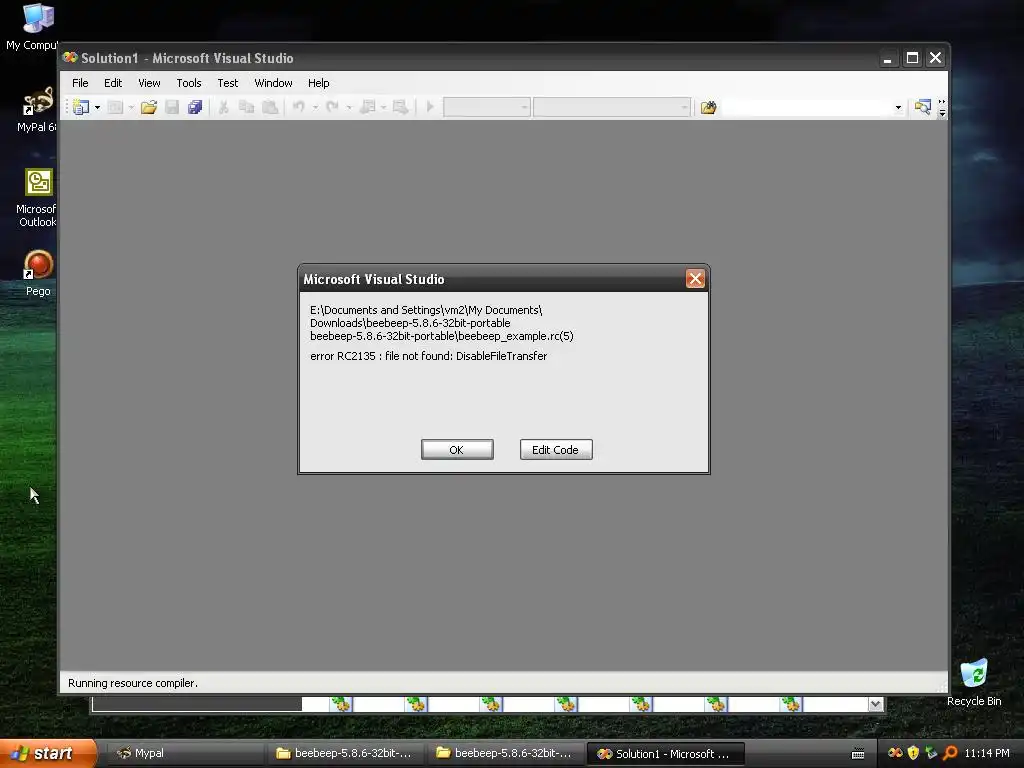Image resolution: width=1024 pixels, height=768 pixels.
Task: Click the 11:14 PM system clock
Action: pyautogui.click(x=987, y=754)
